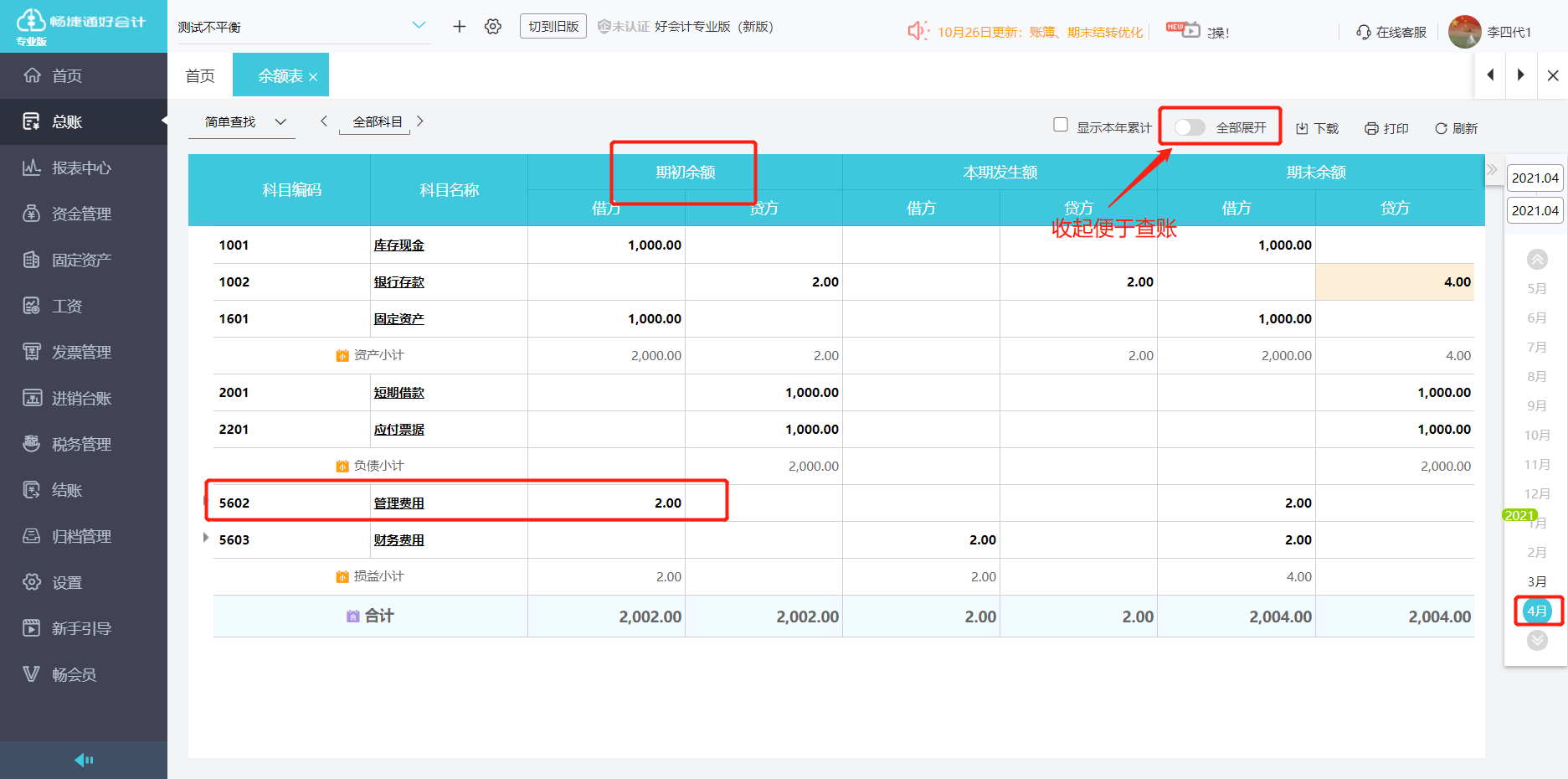Screen dimensions: 1568x779
Task: Click the plus icon to add account set
Action: 459,27
